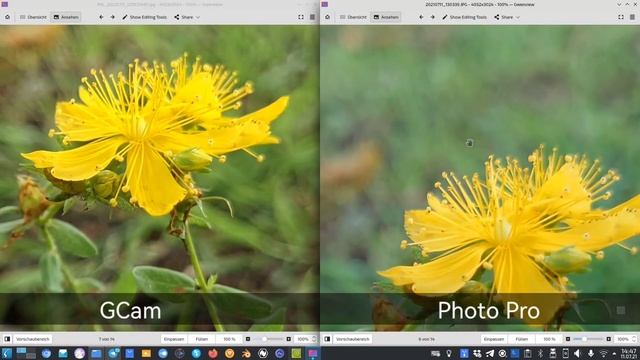Click 100 % zoom button in right window
The width and height of the screenshot is (640, 360).
[549, 339]
